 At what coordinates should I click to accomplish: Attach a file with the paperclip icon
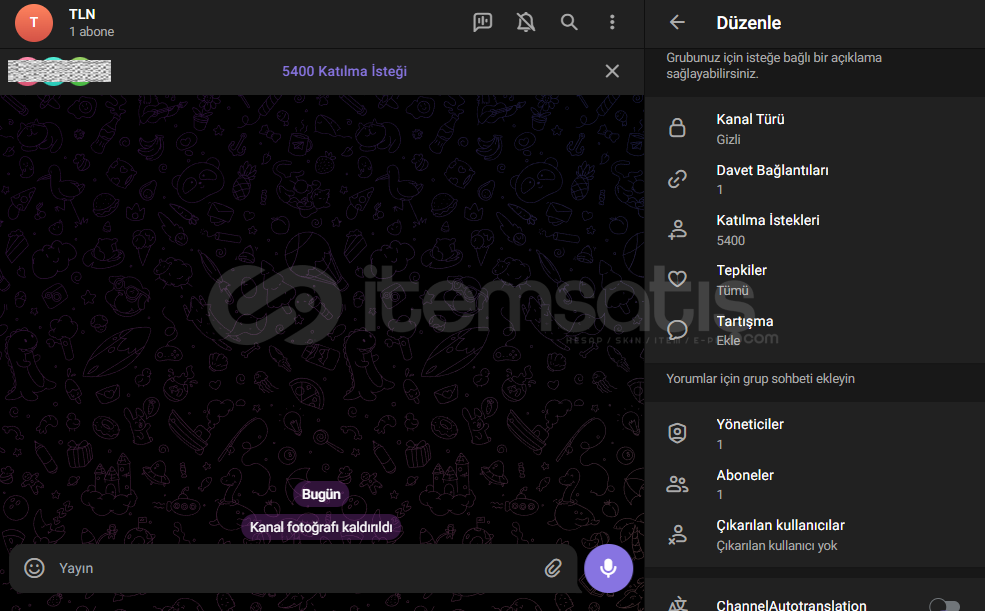(x=553, y=568)
